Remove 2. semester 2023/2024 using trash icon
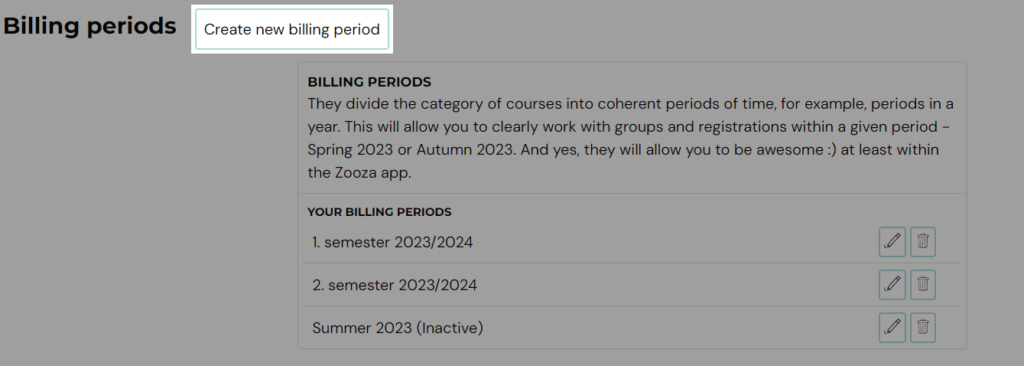Viewport: 1024px width, 366px height. 923,284
